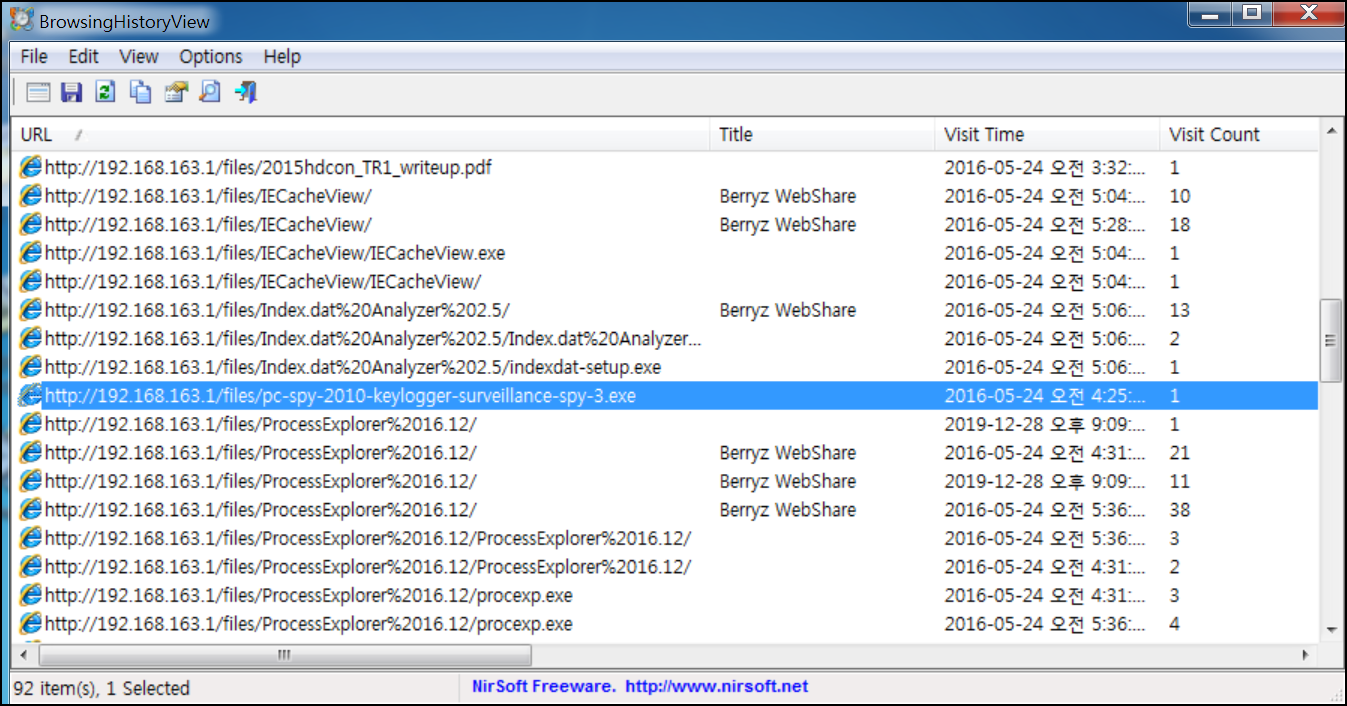Refresh the history list with green arrows icon
Viewport: 1347px width, 706px height.
pos(105,93)
